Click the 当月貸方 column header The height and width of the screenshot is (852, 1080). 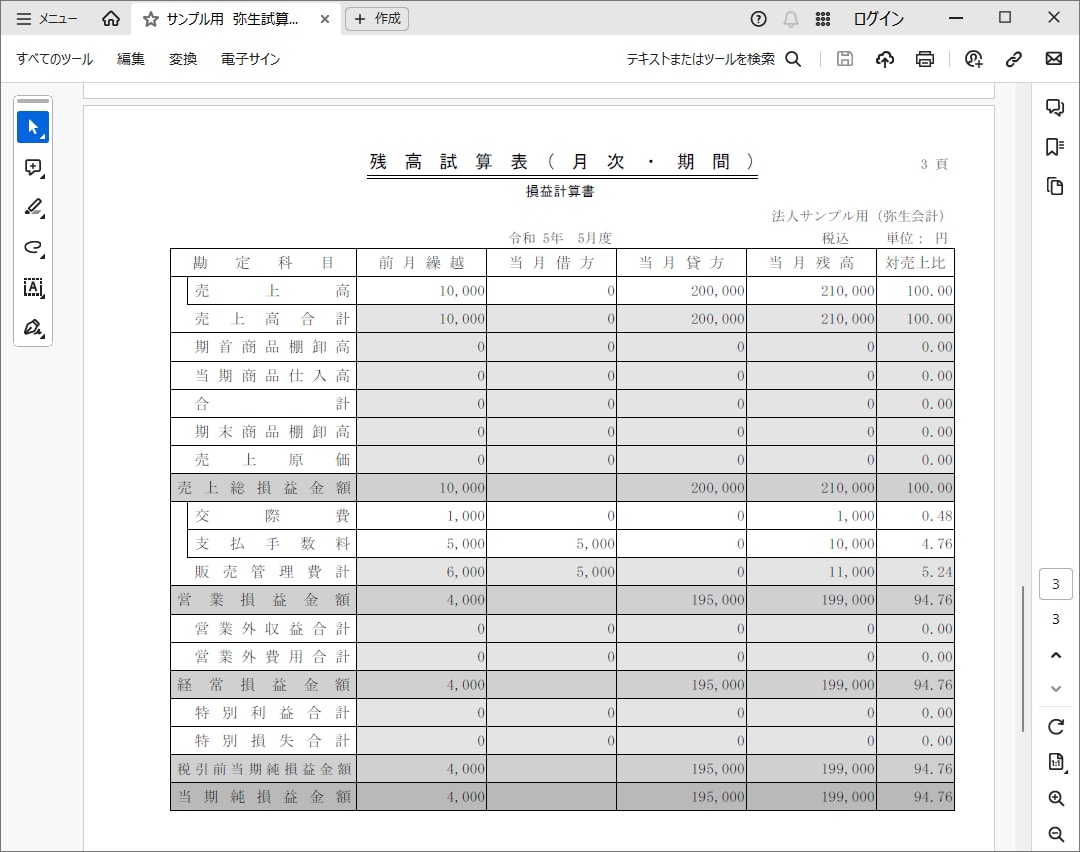(681, 262)
